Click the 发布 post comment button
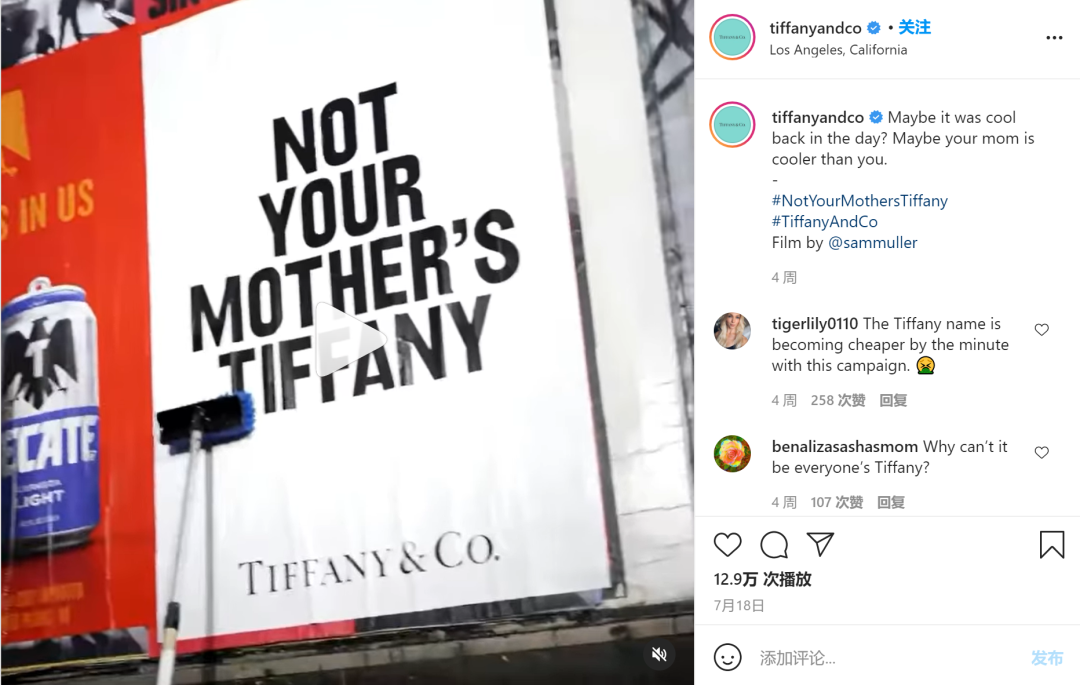Viewport: 1080px width, 685px height. (x=1047, y=658)
